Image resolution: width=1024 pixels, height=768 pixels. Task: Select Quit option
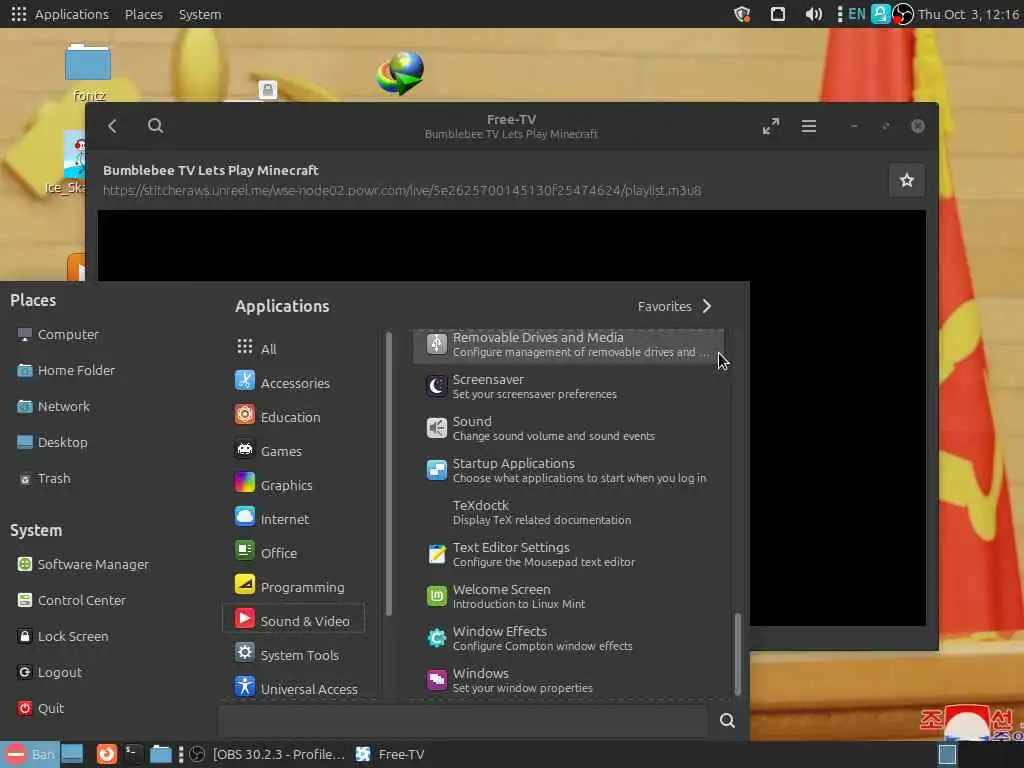click(x=40, y=708)
